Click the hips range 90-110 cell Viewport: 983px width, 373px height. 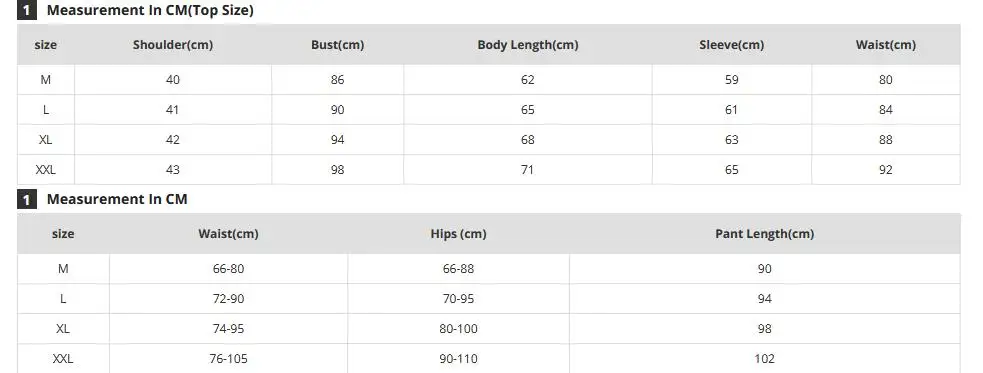pyautogui.click(x=458, y=359)
